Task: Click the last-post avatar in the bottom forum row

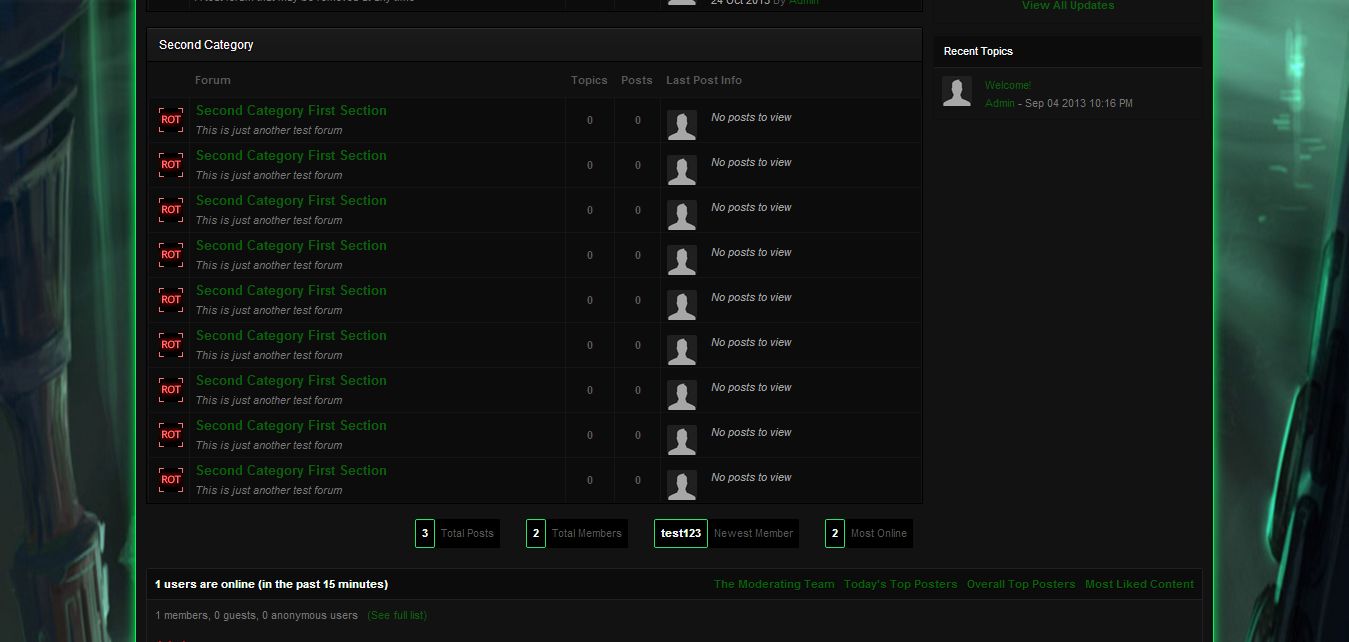Action: tap(681, 485)
